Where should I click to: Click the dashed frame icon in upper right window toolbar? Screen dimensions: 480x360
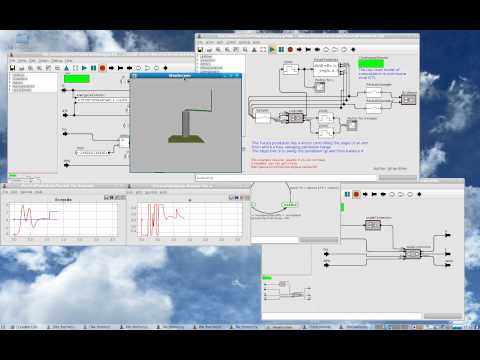(263, 50)
